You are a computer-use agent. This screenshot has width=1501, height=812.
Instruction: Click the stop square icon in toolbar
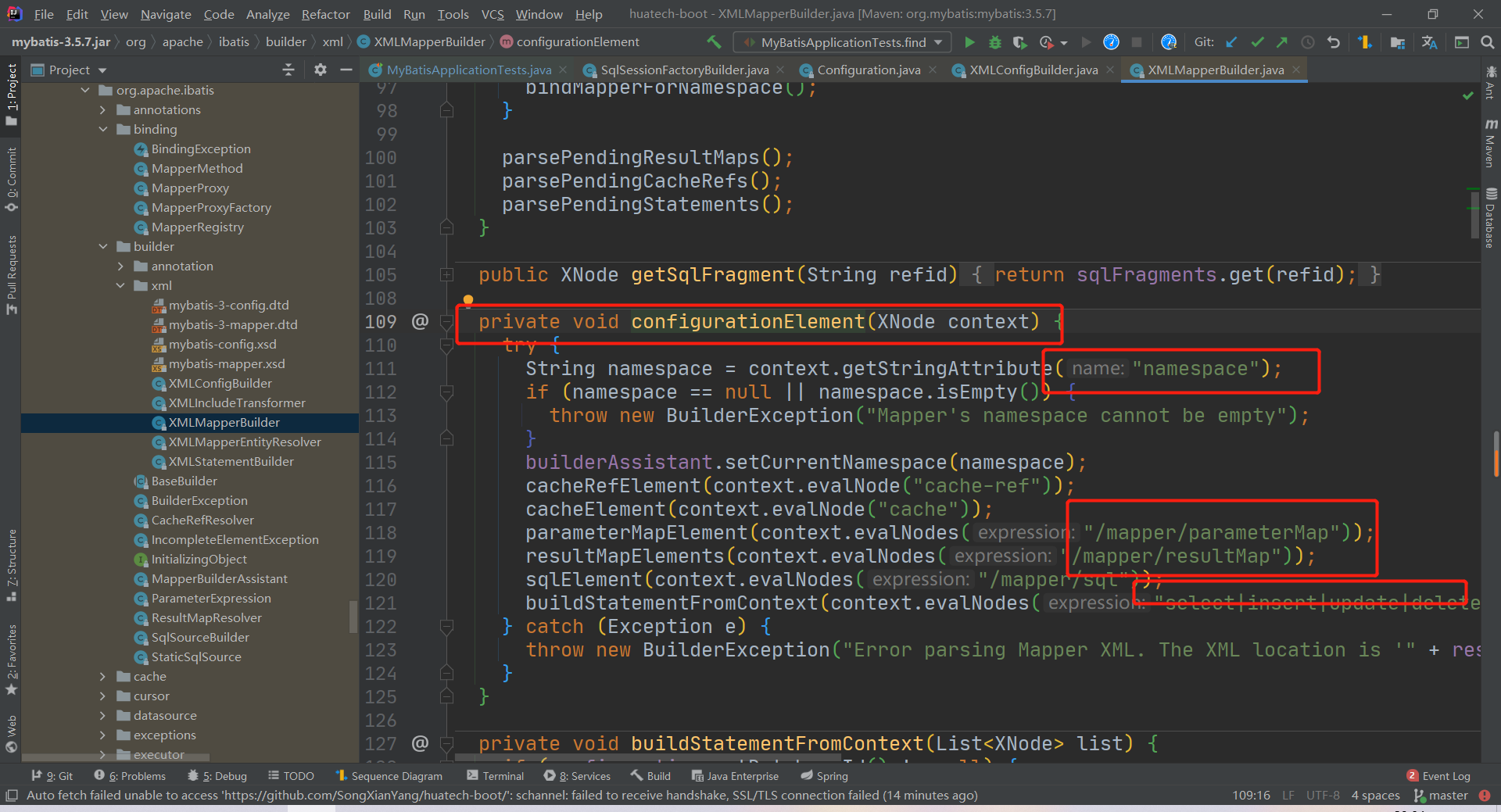pyautogui.click(x=1137, y=42)
